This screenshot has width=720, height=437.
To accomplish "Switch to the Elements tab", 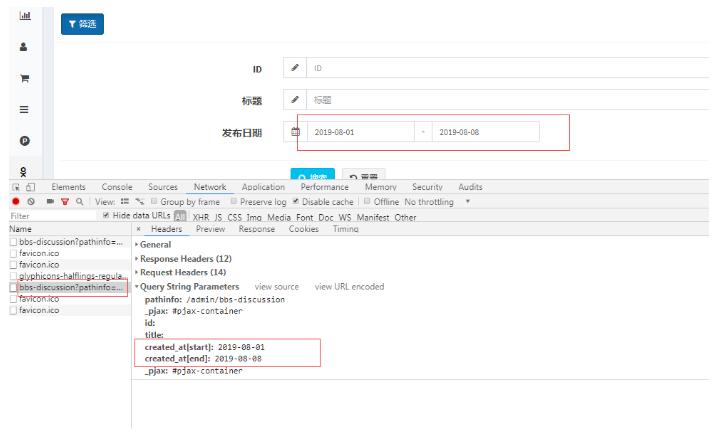I will [68, 187].
